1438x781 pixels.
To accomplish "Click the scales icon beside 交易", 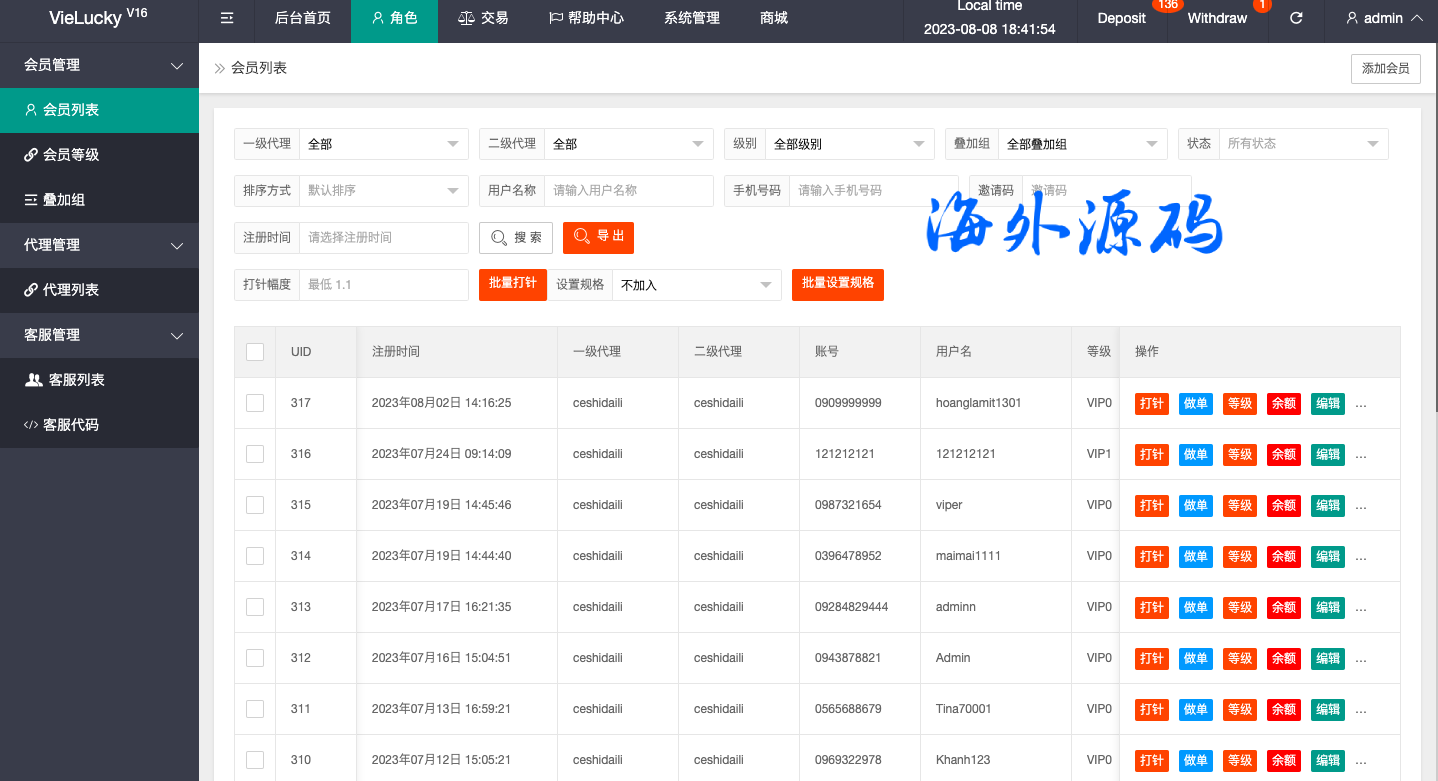I will (466, 18).
